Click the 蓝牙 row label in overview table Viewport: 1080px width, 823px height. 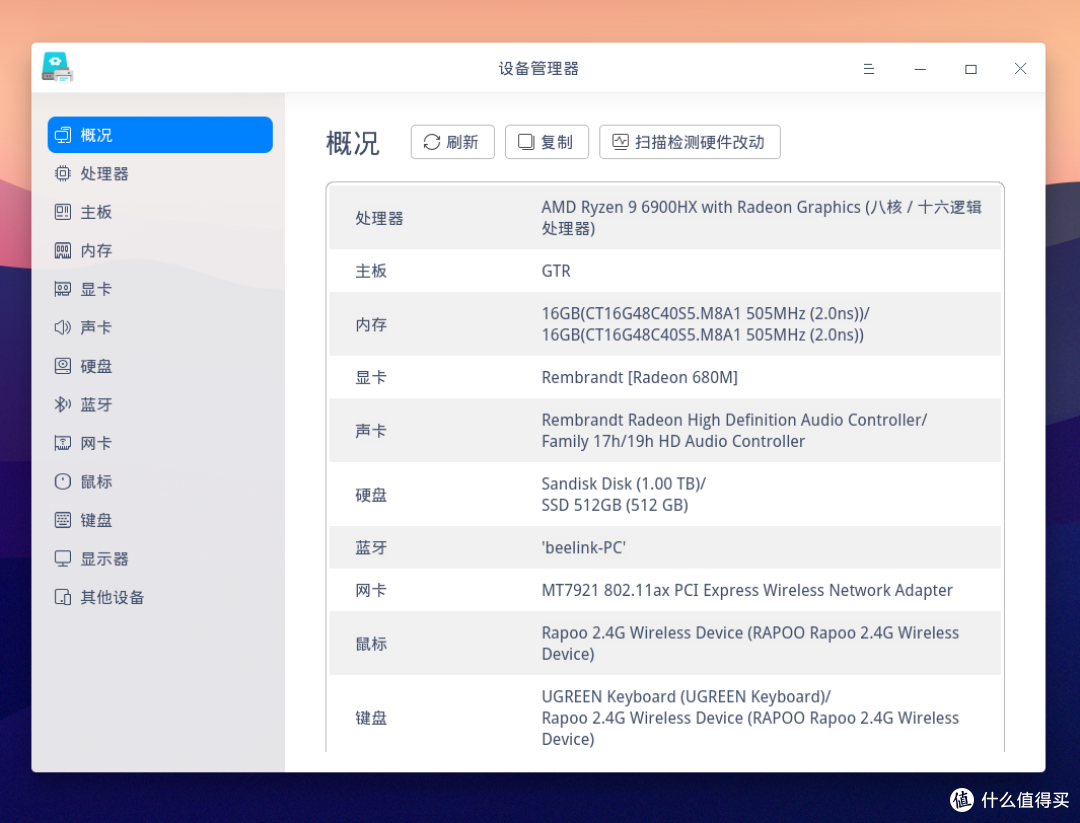click(x=371, y=548)
